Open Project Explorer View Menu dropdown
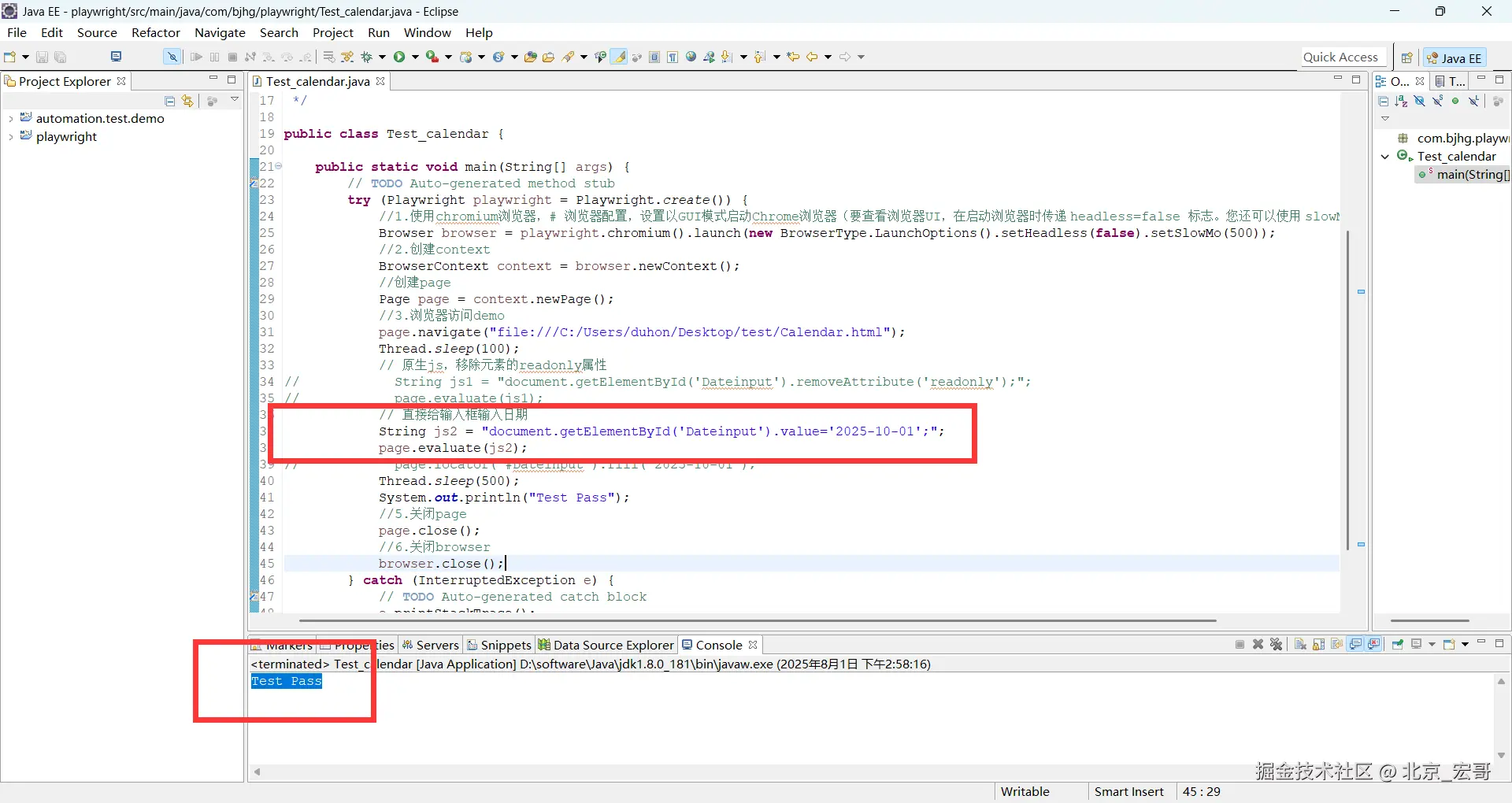 click(235, 100)
